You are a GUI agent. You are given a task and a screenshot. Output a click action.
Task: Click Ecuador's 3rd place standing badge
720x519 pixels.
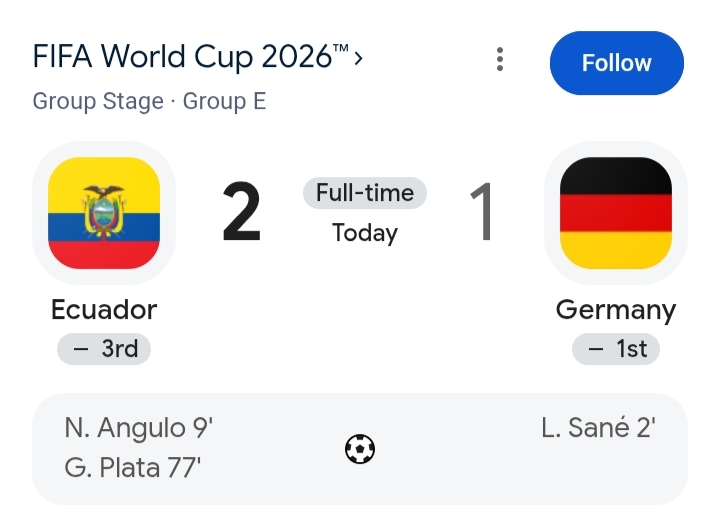click(x=104, y=349)
